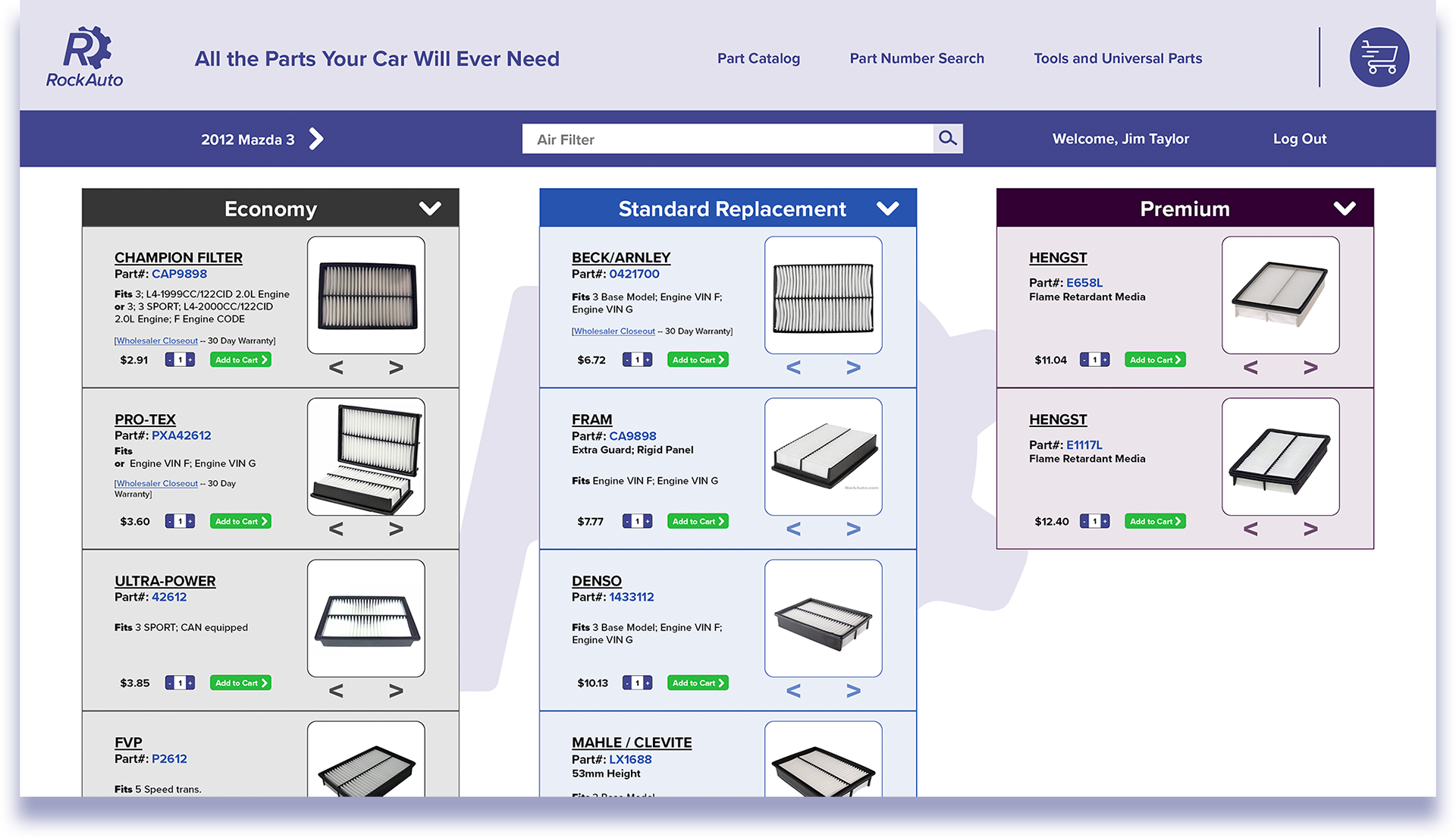
Task: Click the Hengst E1117L product thumbnail
Action: pos(1280,457)
